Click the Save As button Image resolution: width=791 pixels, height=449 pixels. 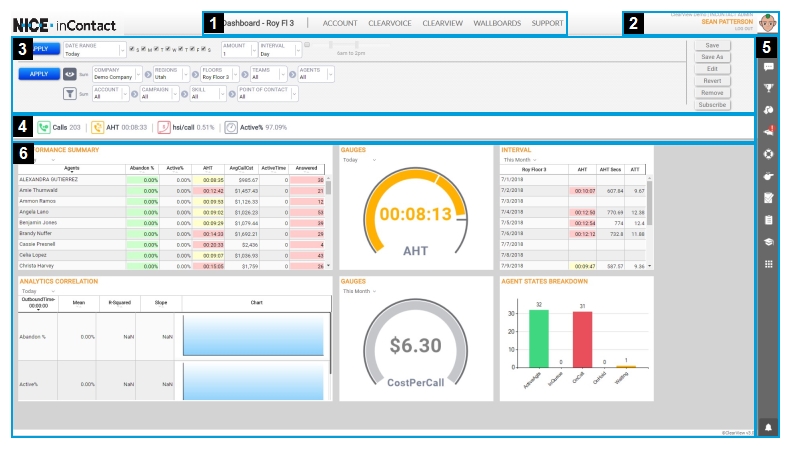tap(711, 57)
